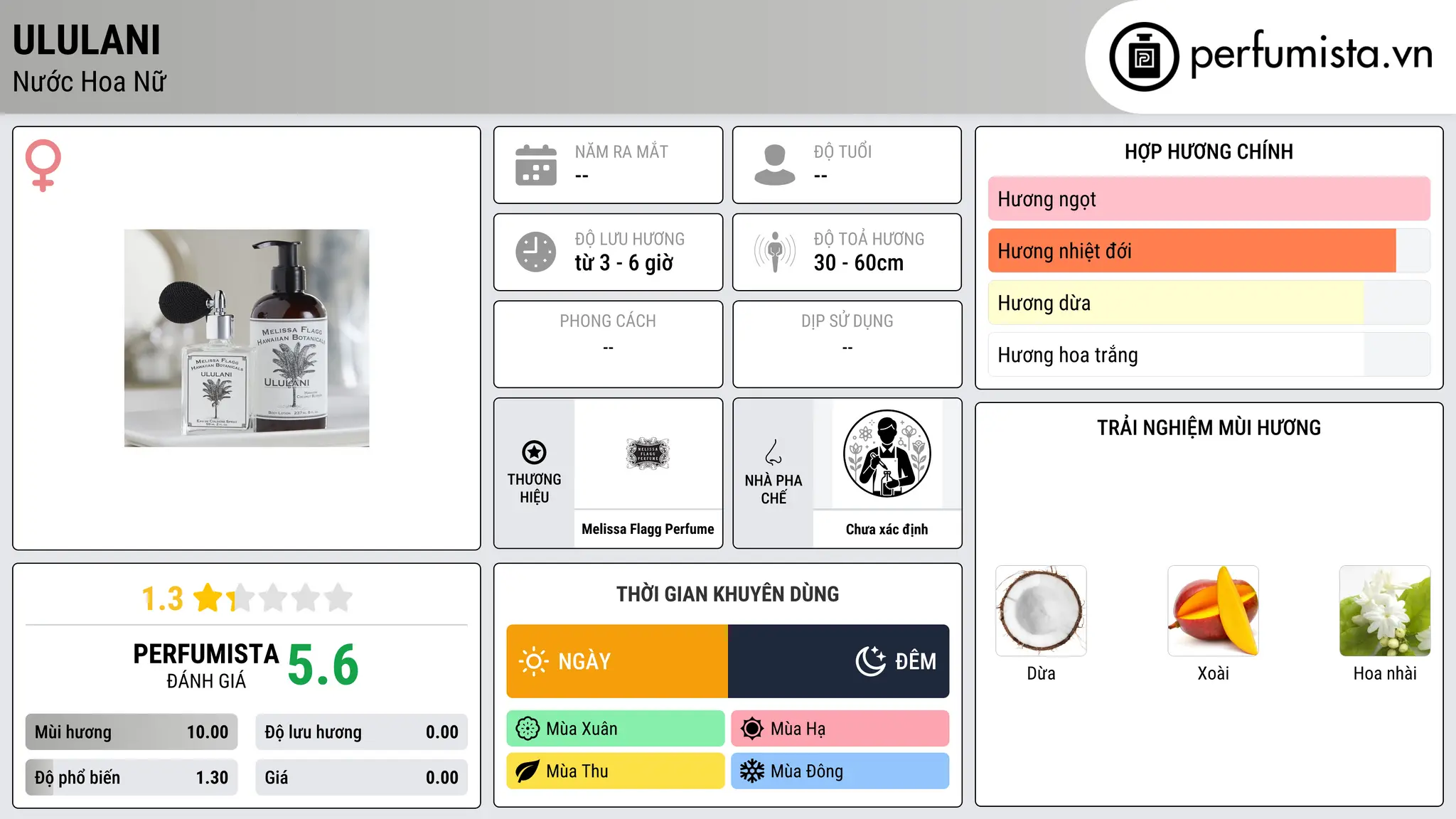
Task: Click the Hương nhiệt đới accord bar
Action: point(1209,251)
